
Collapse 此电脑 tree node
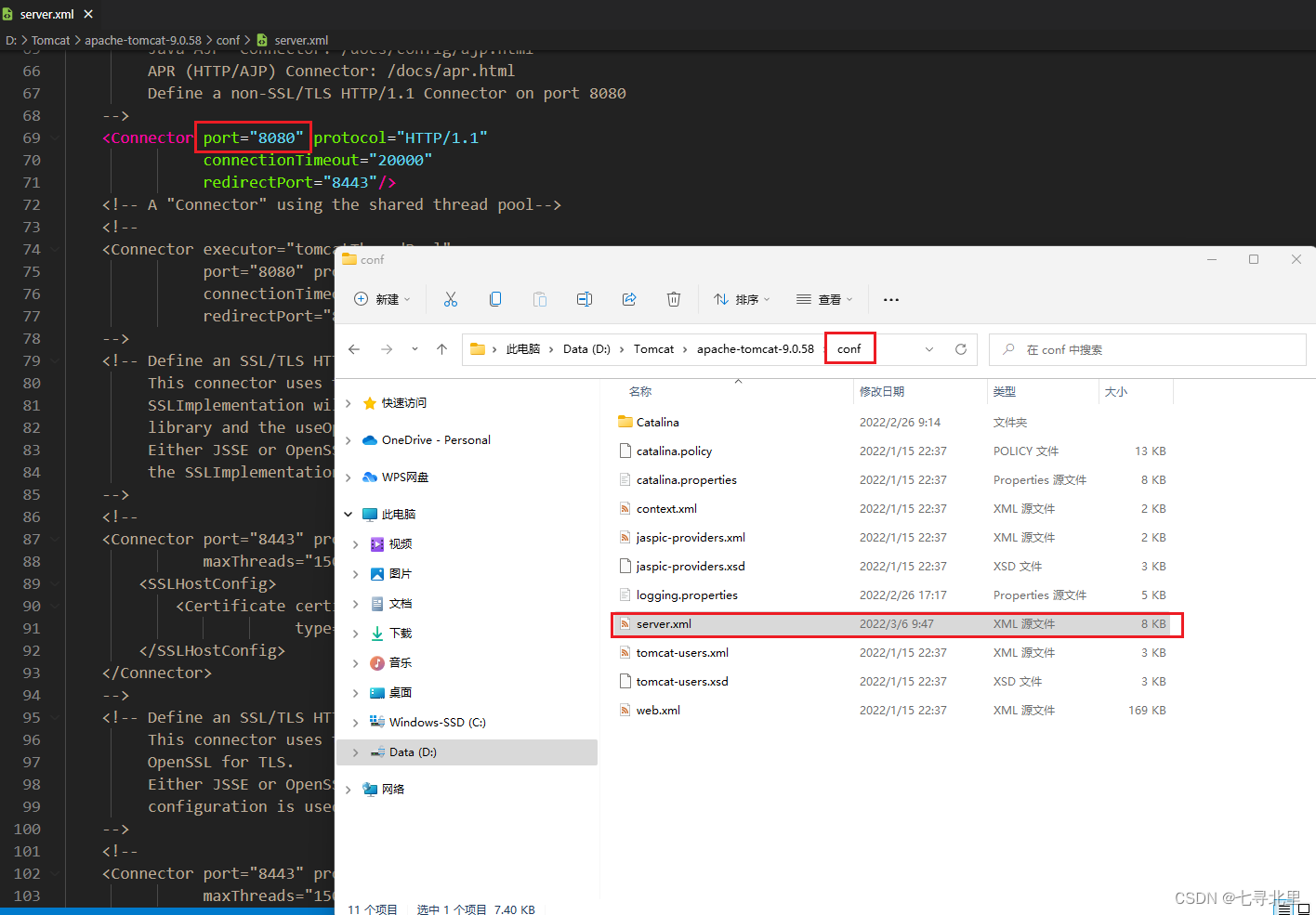pos(349,515)
